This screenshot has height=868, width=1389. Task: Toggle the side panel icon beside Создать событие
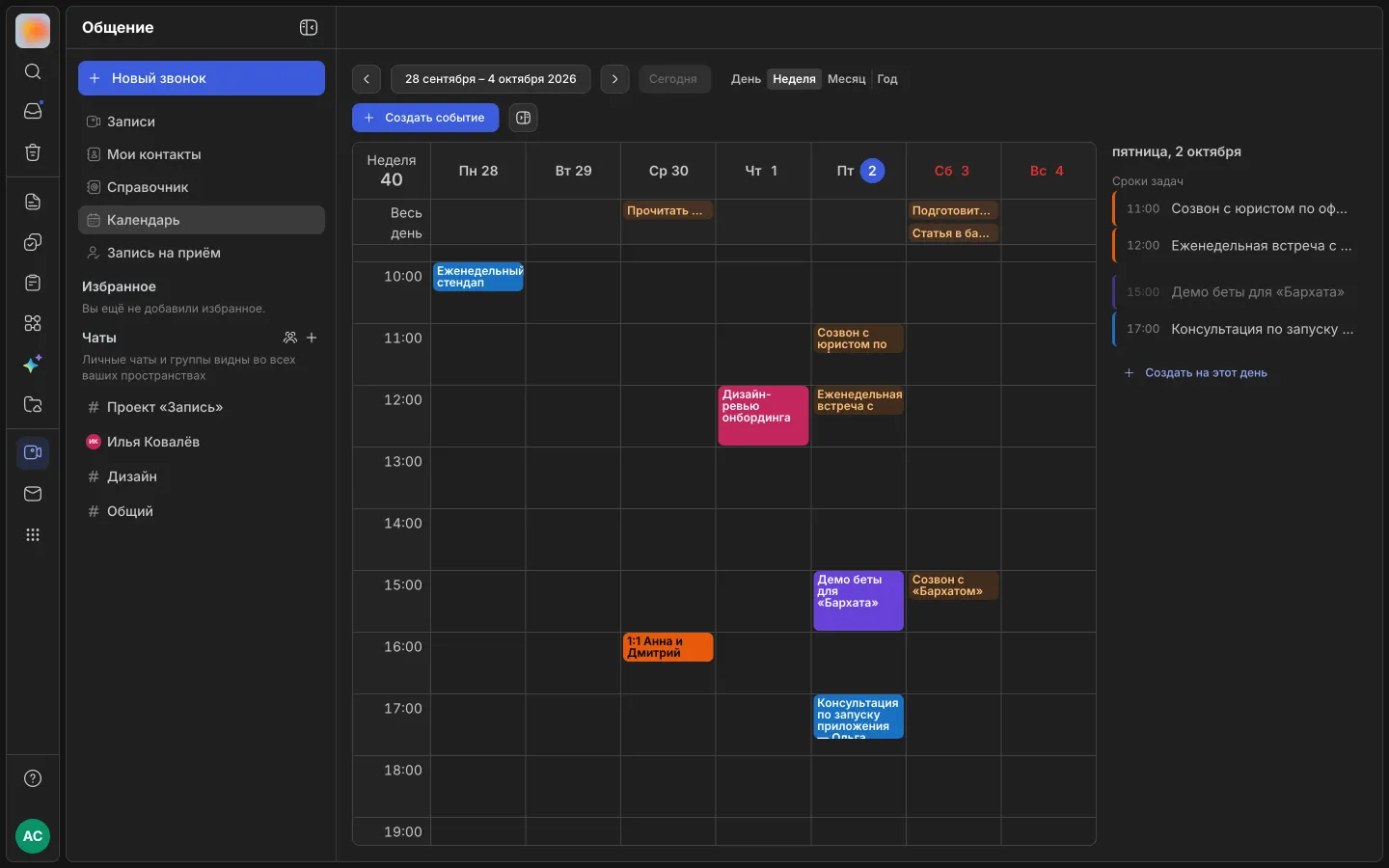point(523,118)
